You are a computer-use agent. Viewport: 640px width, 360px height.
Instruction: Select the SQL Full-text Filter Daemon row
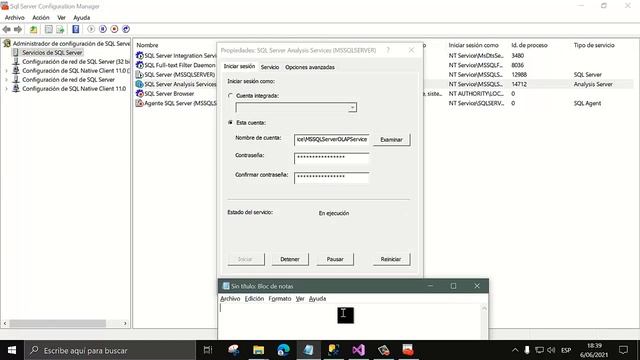(x=176, y=65)
